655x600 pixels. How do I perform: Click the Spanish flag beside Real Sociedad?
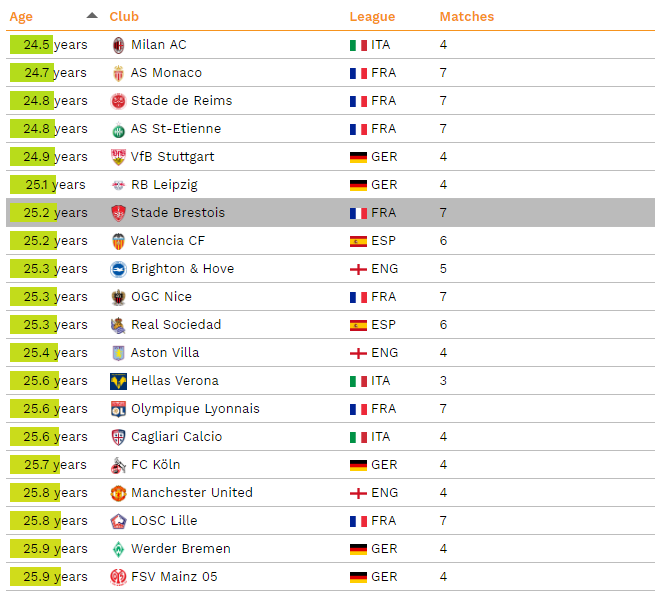coord(358,325)
